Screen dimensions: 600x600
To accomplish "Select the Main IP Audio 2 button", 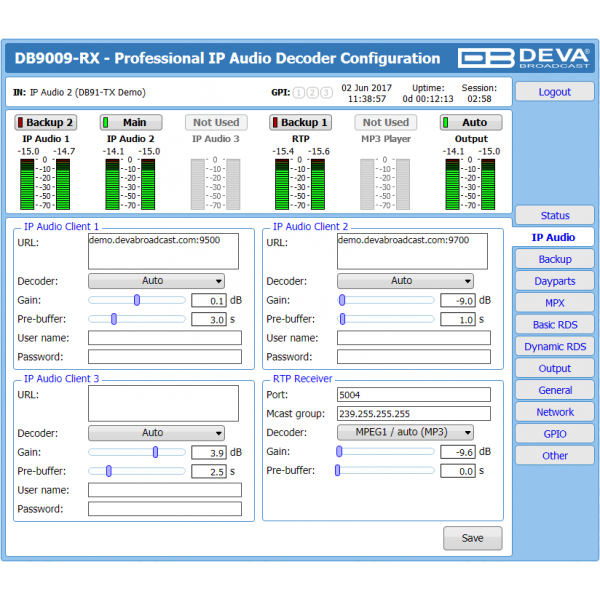I will [131, 122].
